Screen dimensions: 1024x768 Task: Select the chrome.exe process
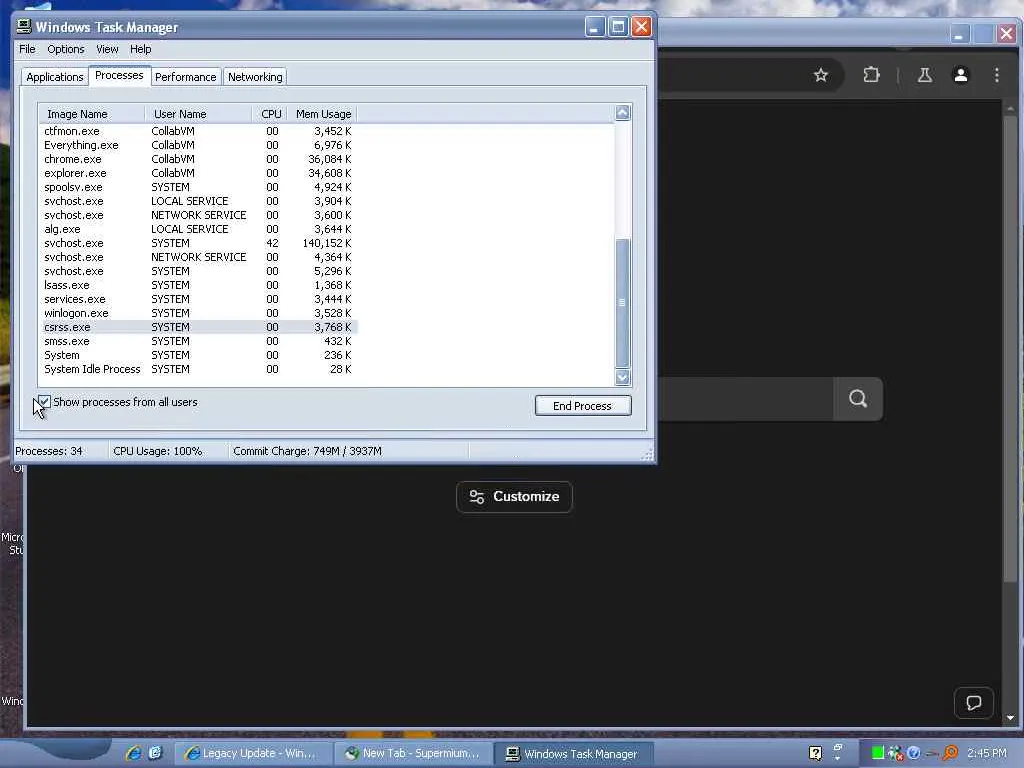click(198, 159)
